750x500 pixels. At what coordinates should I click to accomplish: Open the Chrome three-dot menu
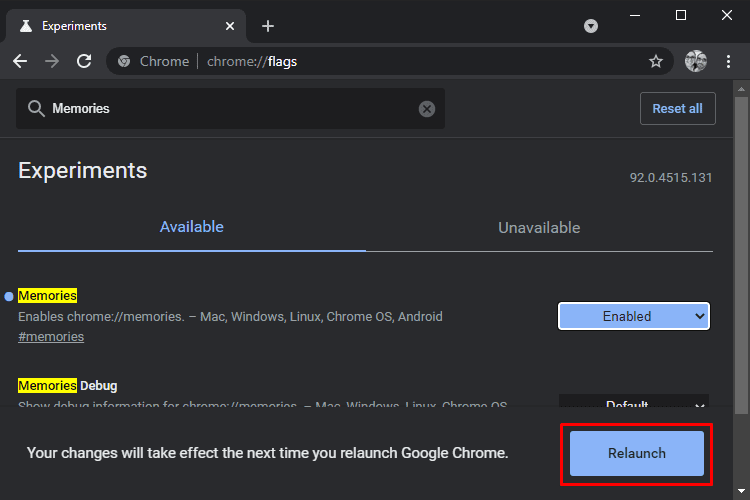pyautogui.click(x=728, y=61)
